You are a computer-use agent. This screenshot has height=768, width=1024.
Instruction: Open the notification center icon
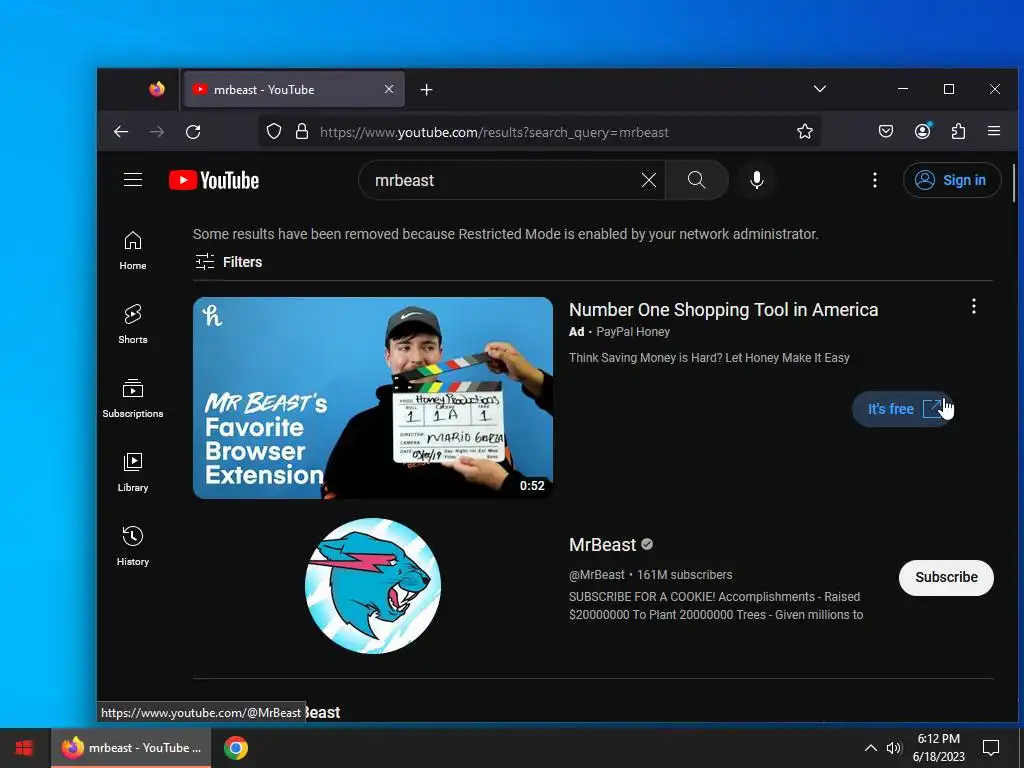tap(991, 748)
